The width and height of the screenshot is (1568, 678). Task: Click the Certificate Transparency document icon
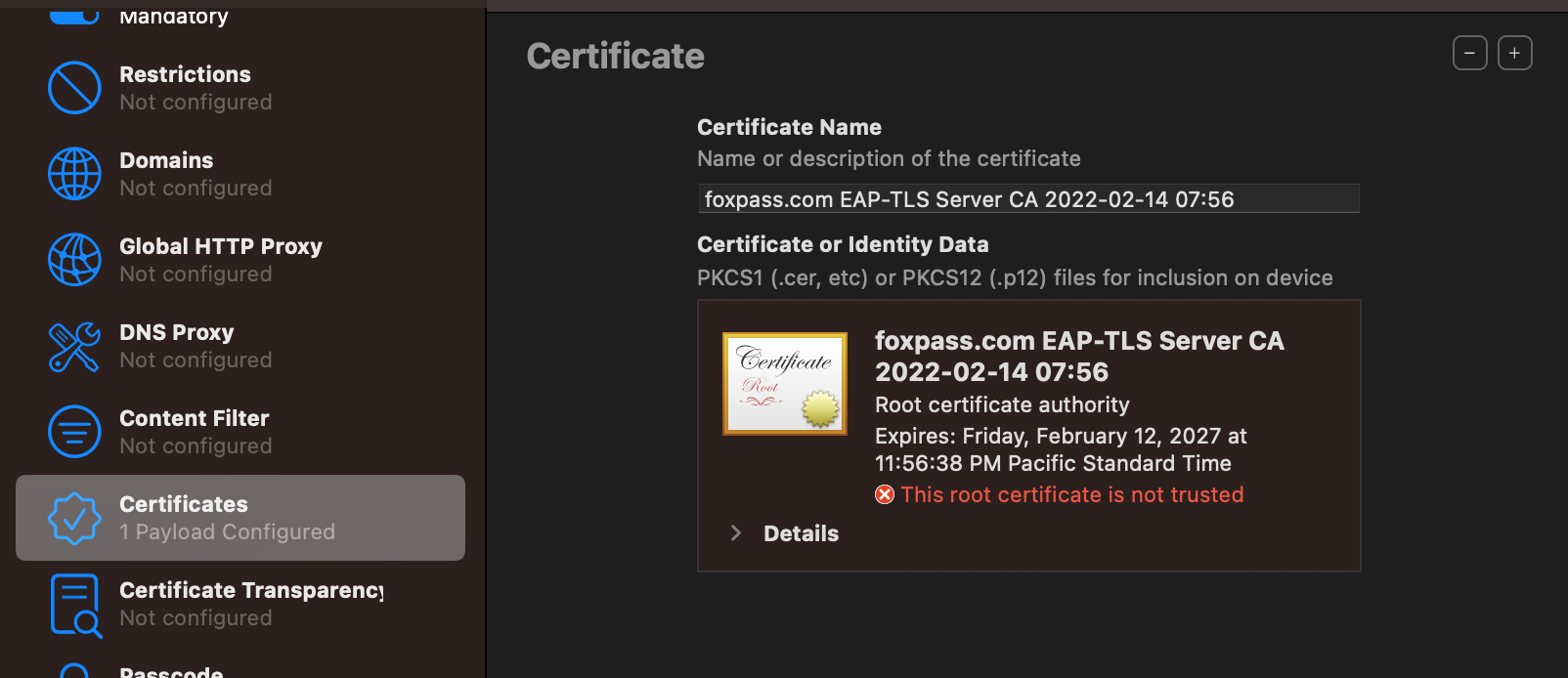(75, 606)
